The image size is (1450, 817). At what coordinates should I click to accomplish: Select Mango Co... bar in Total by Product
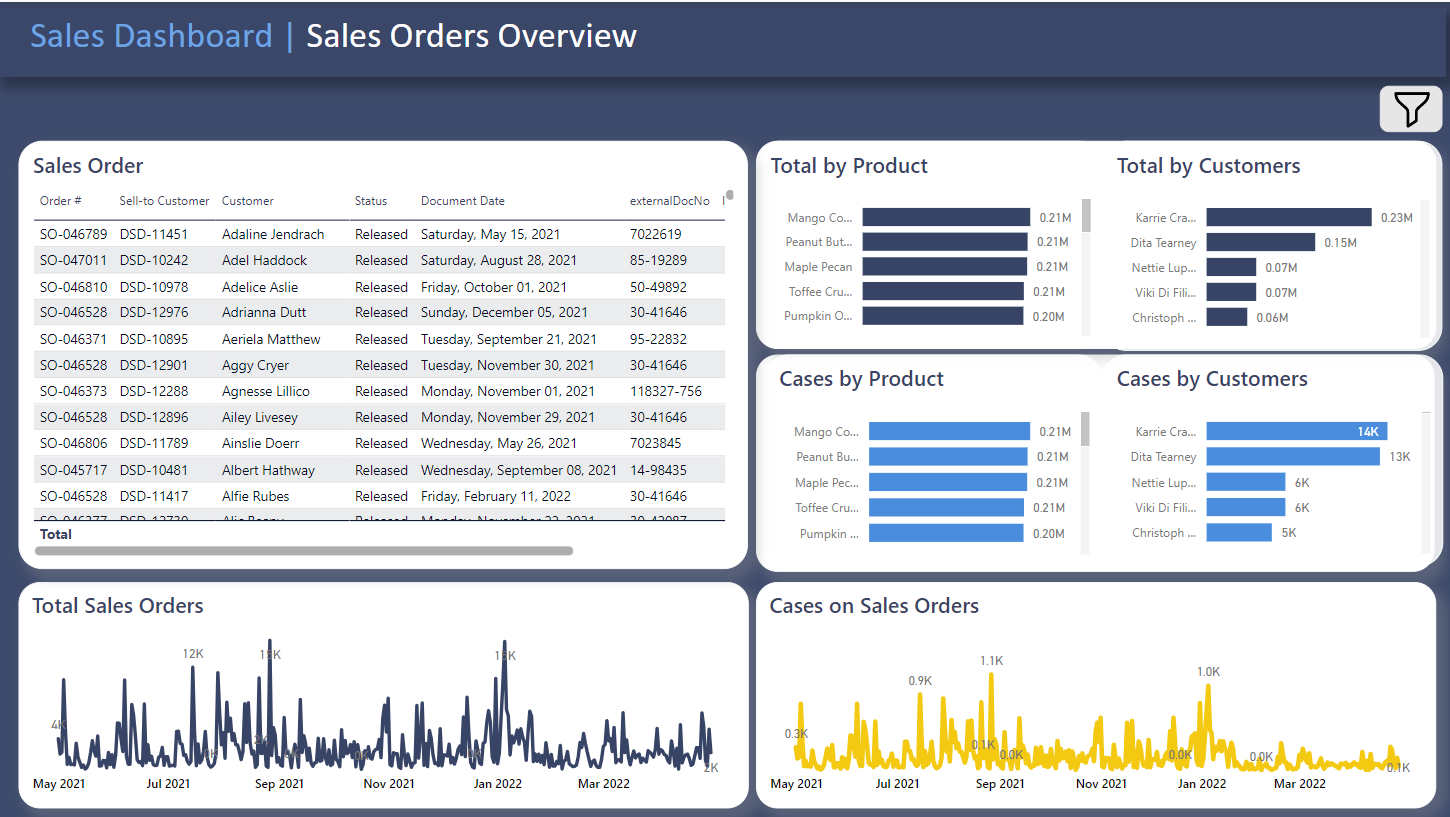[x=946, y=217]
